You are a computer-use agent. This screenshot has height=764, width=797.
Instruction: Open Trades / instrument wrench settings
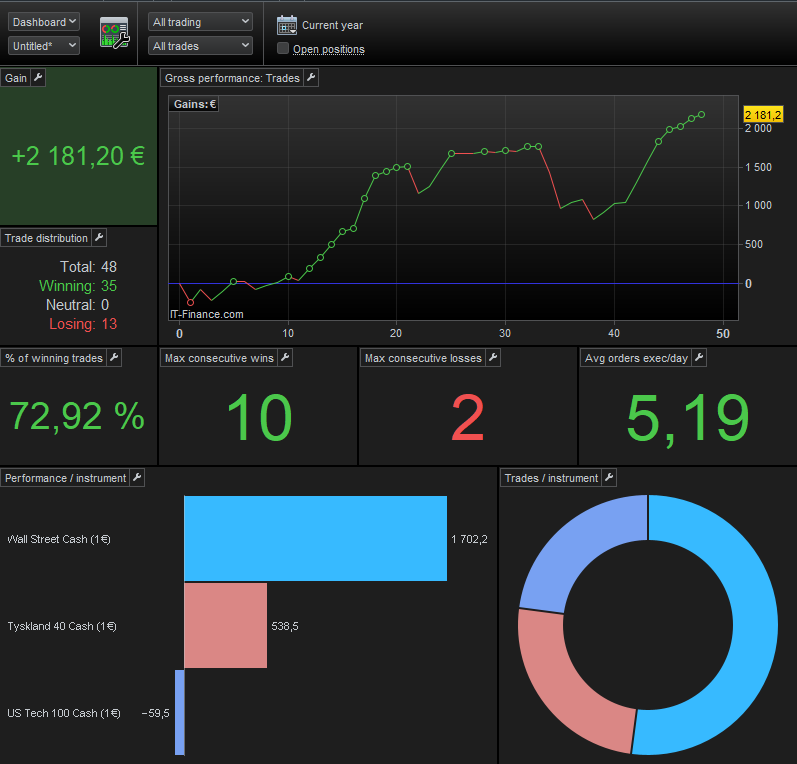pos(609,477)
